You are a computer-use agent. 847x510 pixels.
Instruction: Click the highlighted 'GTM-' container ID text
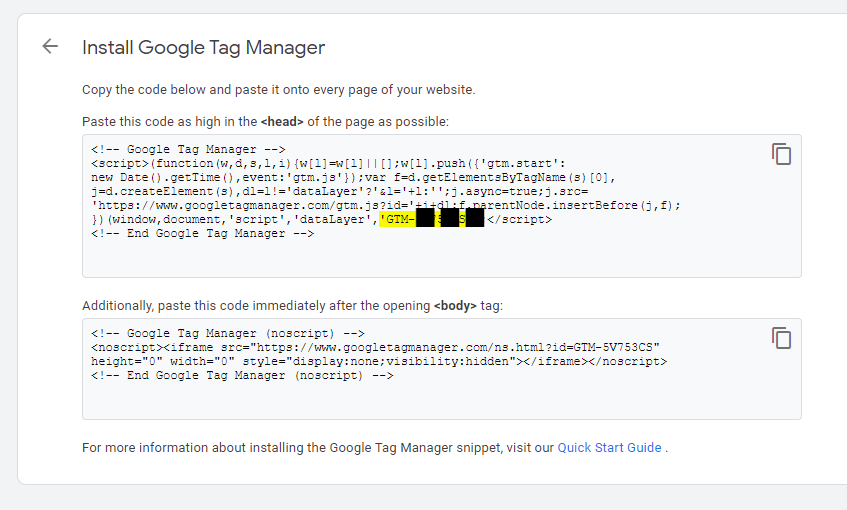(x=432, y=219)
